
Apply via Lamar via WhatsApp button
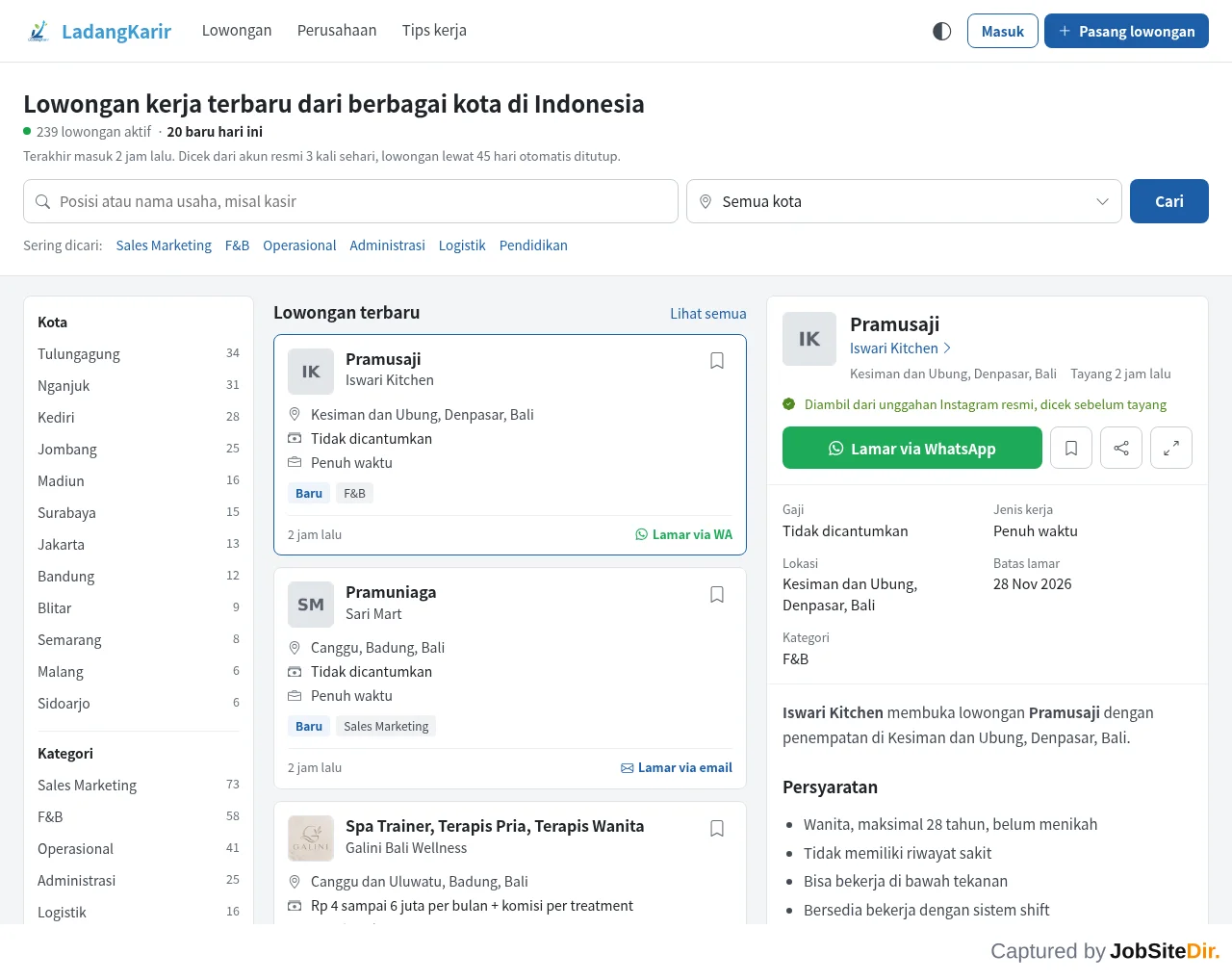pos(912,448)
